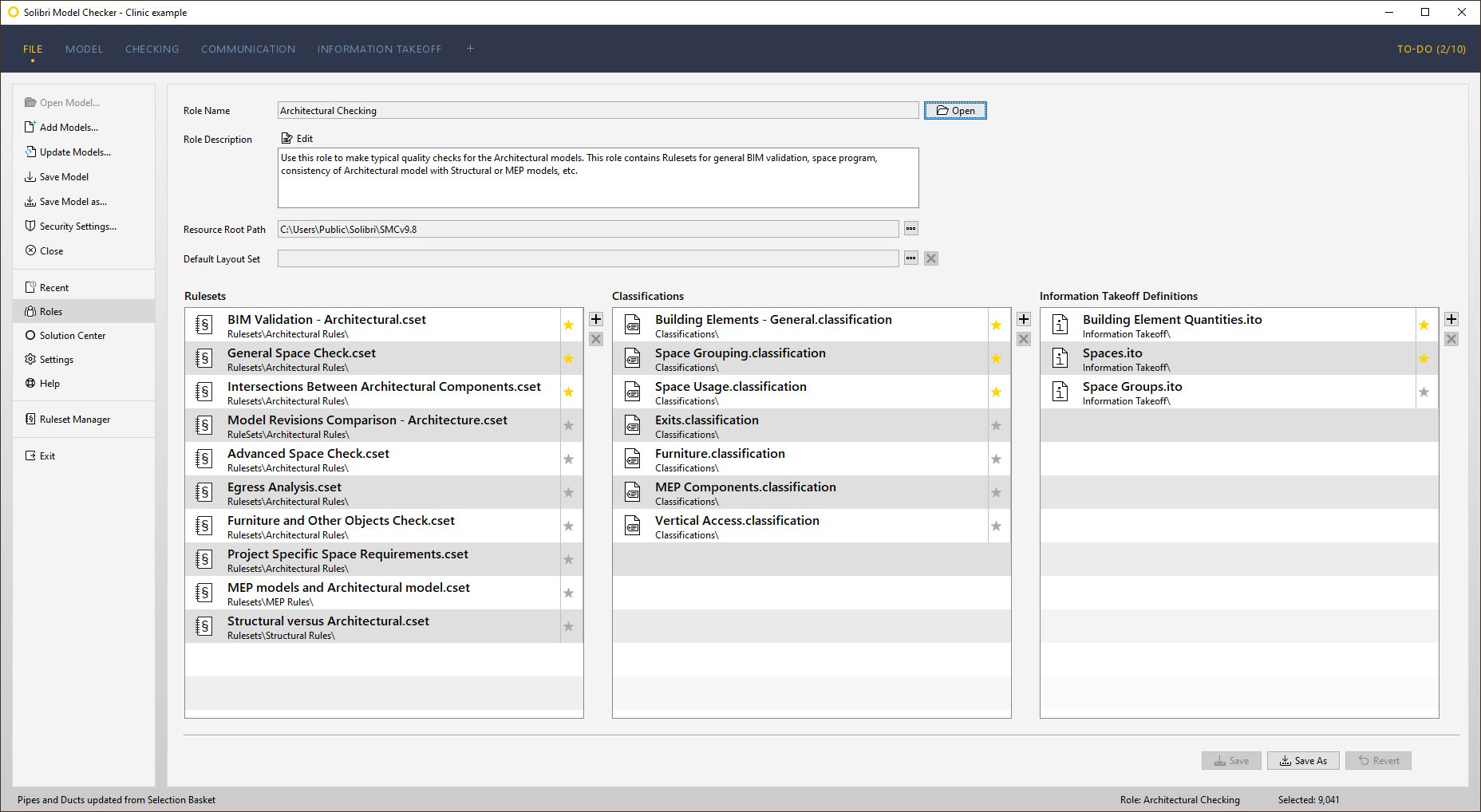
Task: Add a ruleset with the Rulesets plus icon
Action: point(596,319)
